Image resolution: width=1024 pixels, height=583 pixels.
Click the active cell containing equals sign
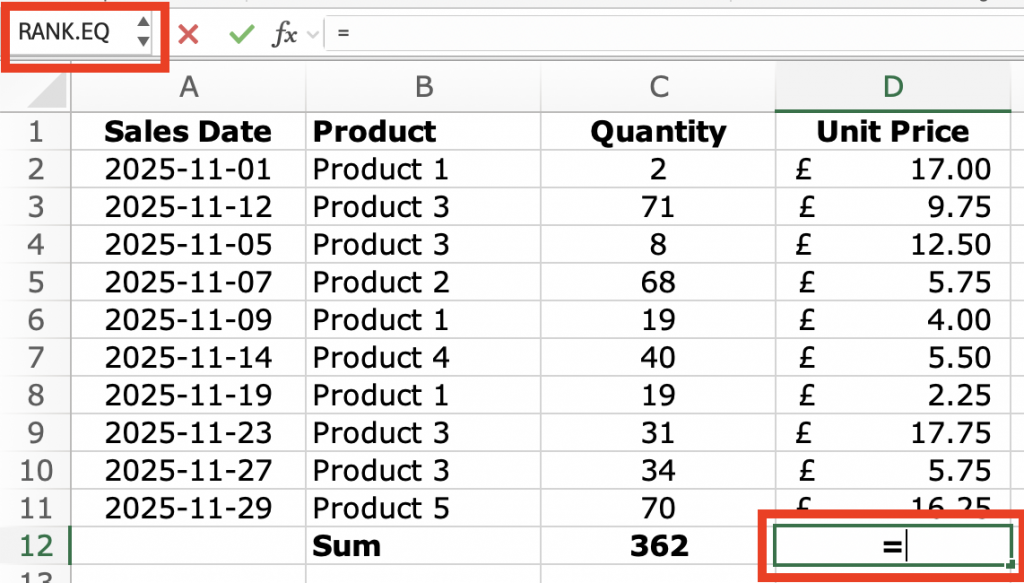[x=893, y=547]
